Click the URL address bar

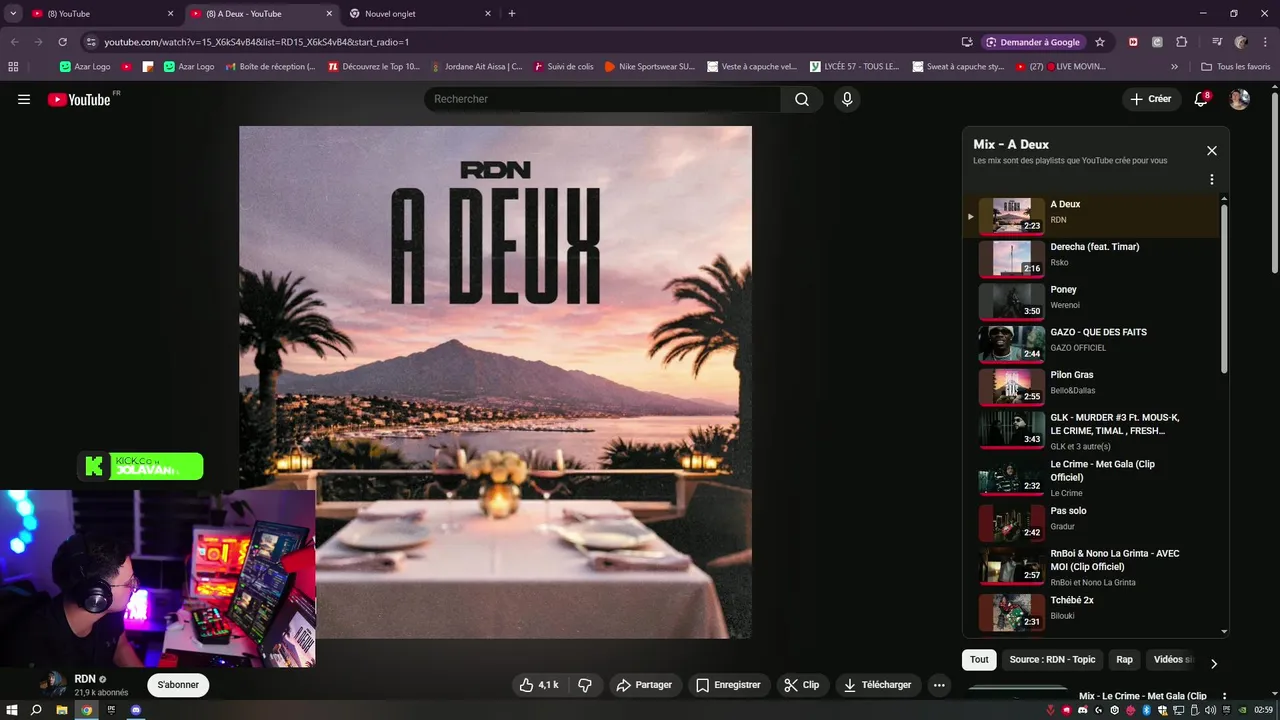point(520,42)
